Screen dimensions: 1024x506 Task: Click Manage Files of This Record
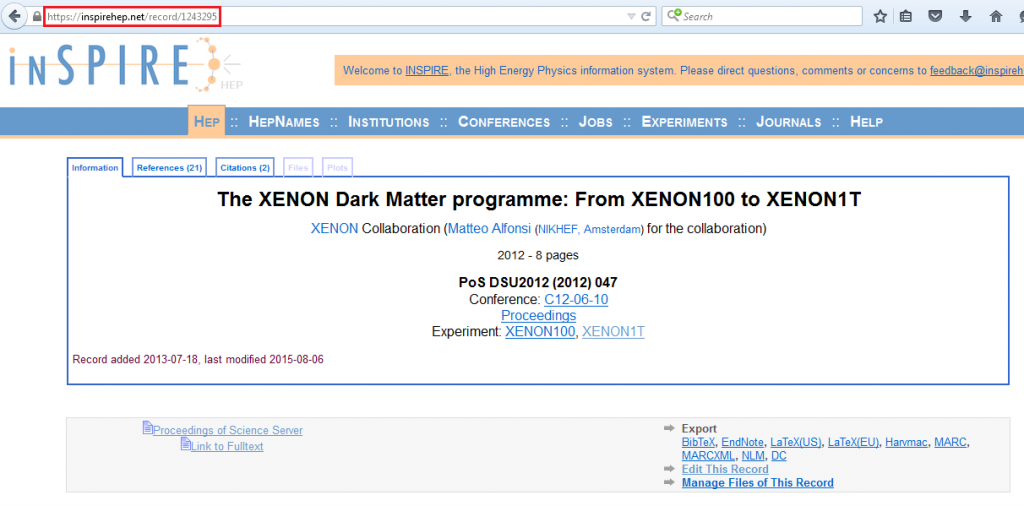pos(757,483)
